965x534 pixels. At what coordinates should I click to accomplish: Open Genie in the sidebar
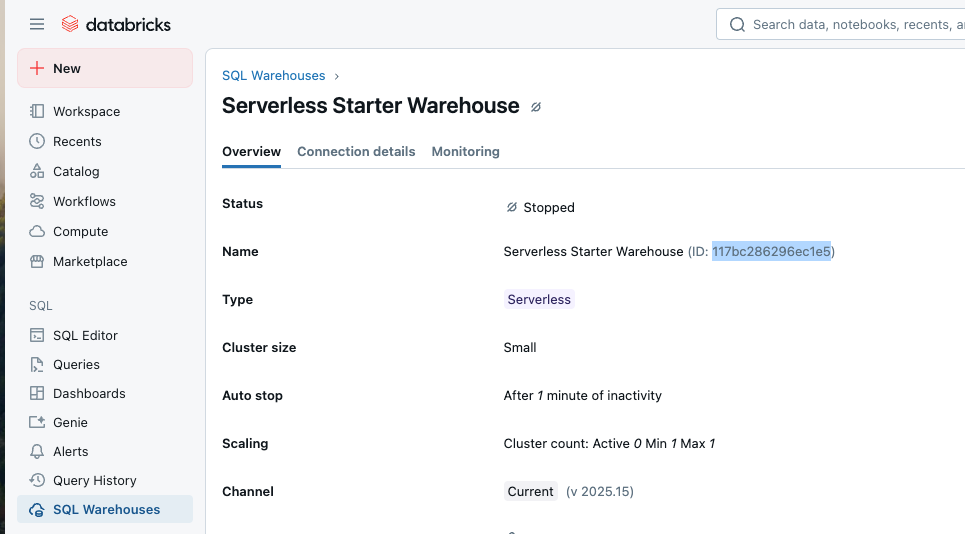click(x=105, y=423)
